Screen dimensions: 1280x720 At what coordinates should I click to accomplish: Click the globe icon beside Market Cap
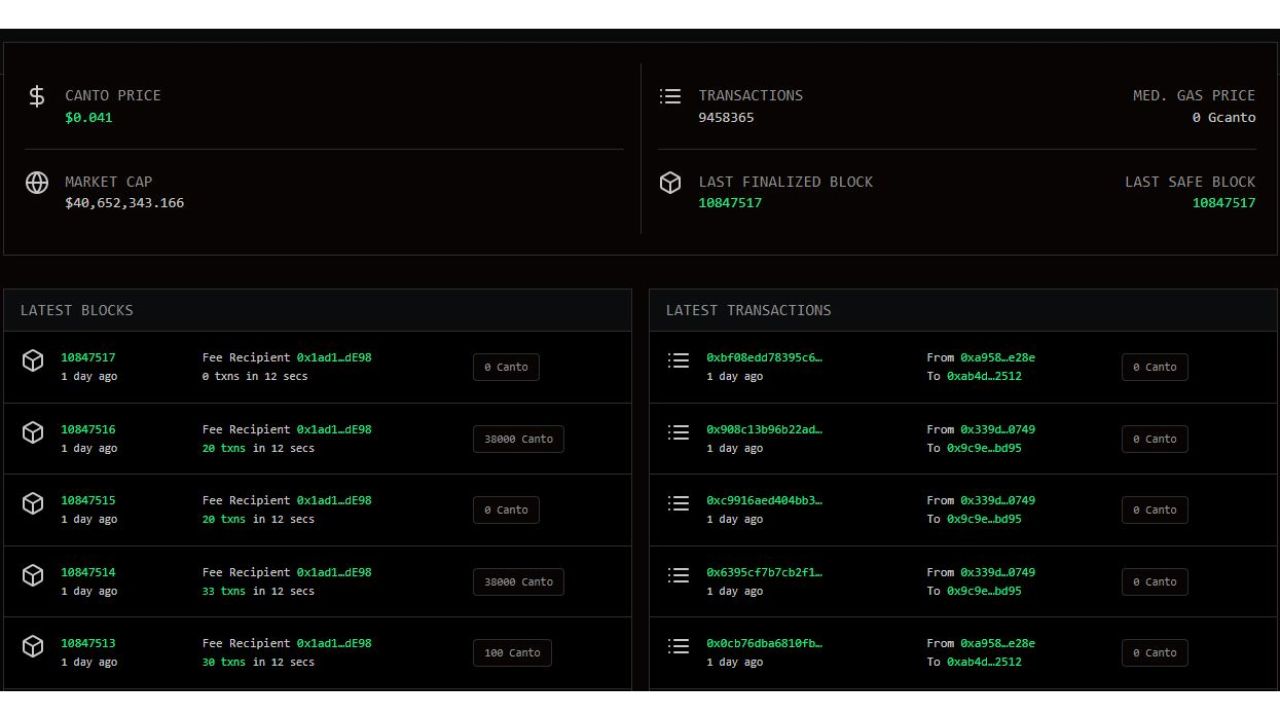click(37, 183)
